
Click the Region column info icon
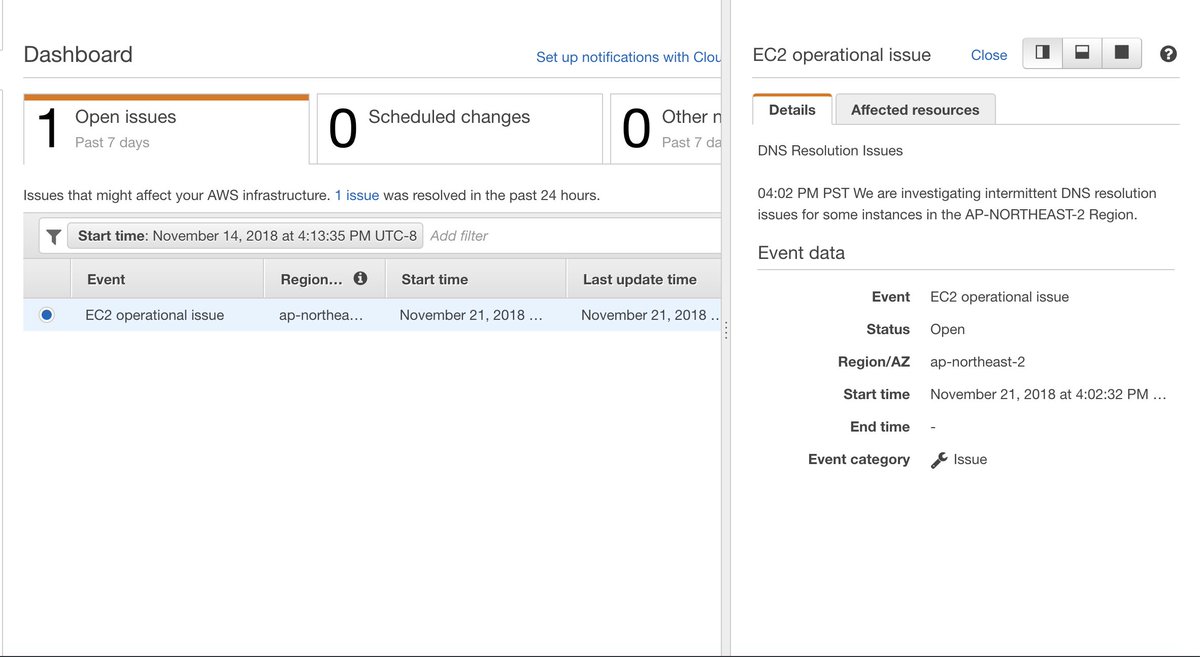[x=360, y=278]
